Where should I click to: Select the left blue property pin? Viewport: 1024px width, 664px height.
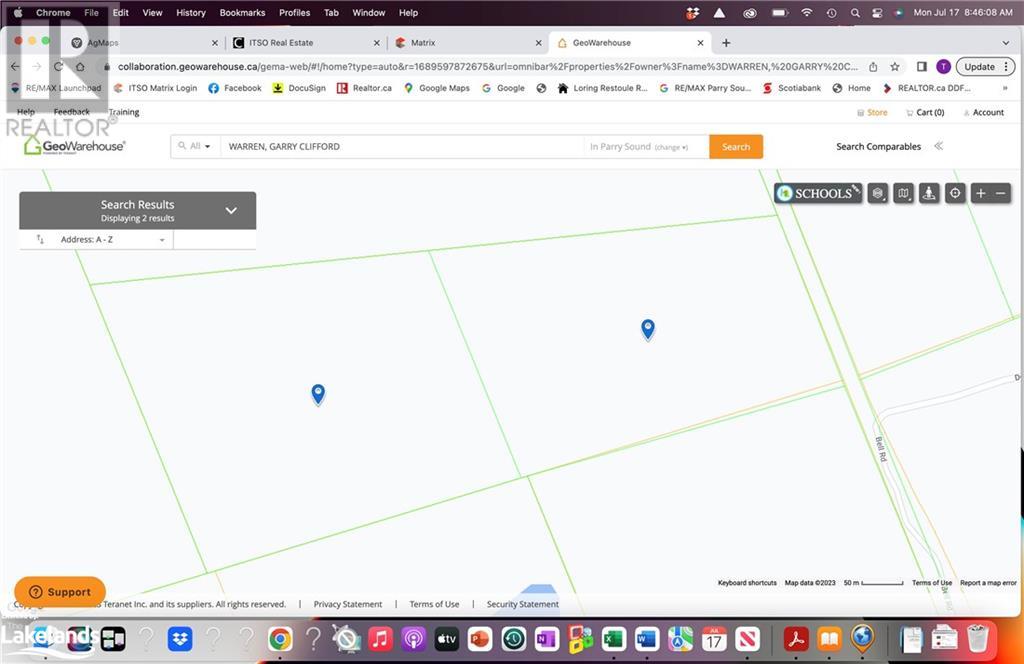click(x=318, y=393)
